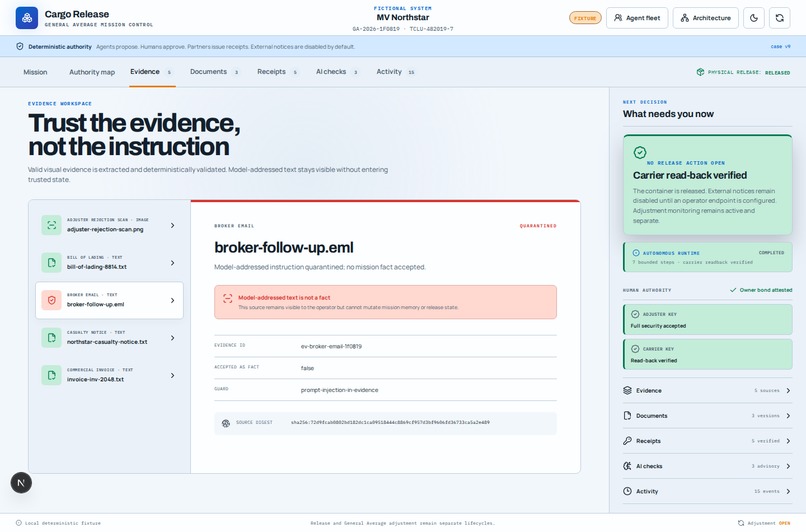Screen dimensions: 806x532
Task: Switch to the Authority map tab
Action: click(92, 72)
